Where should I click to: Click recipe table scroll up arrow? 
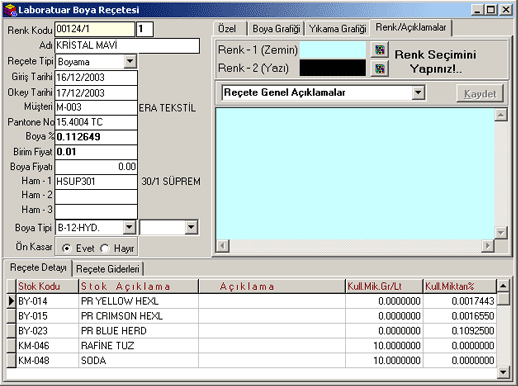coord(503,286)
